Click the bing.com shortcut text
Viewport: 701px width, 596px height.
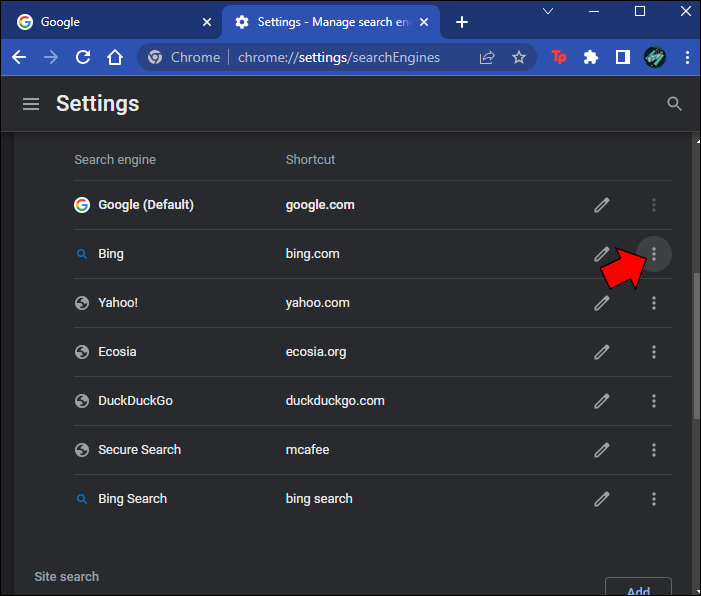tap(312, 254)
